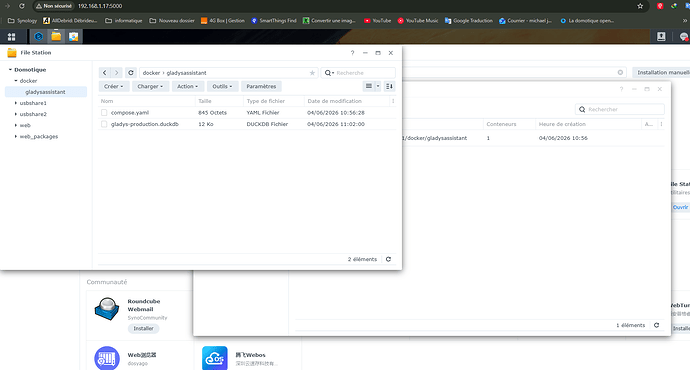Open the sort order icon in File Station
The width and height of the screenshot is (690, 370).
point(389,86)
